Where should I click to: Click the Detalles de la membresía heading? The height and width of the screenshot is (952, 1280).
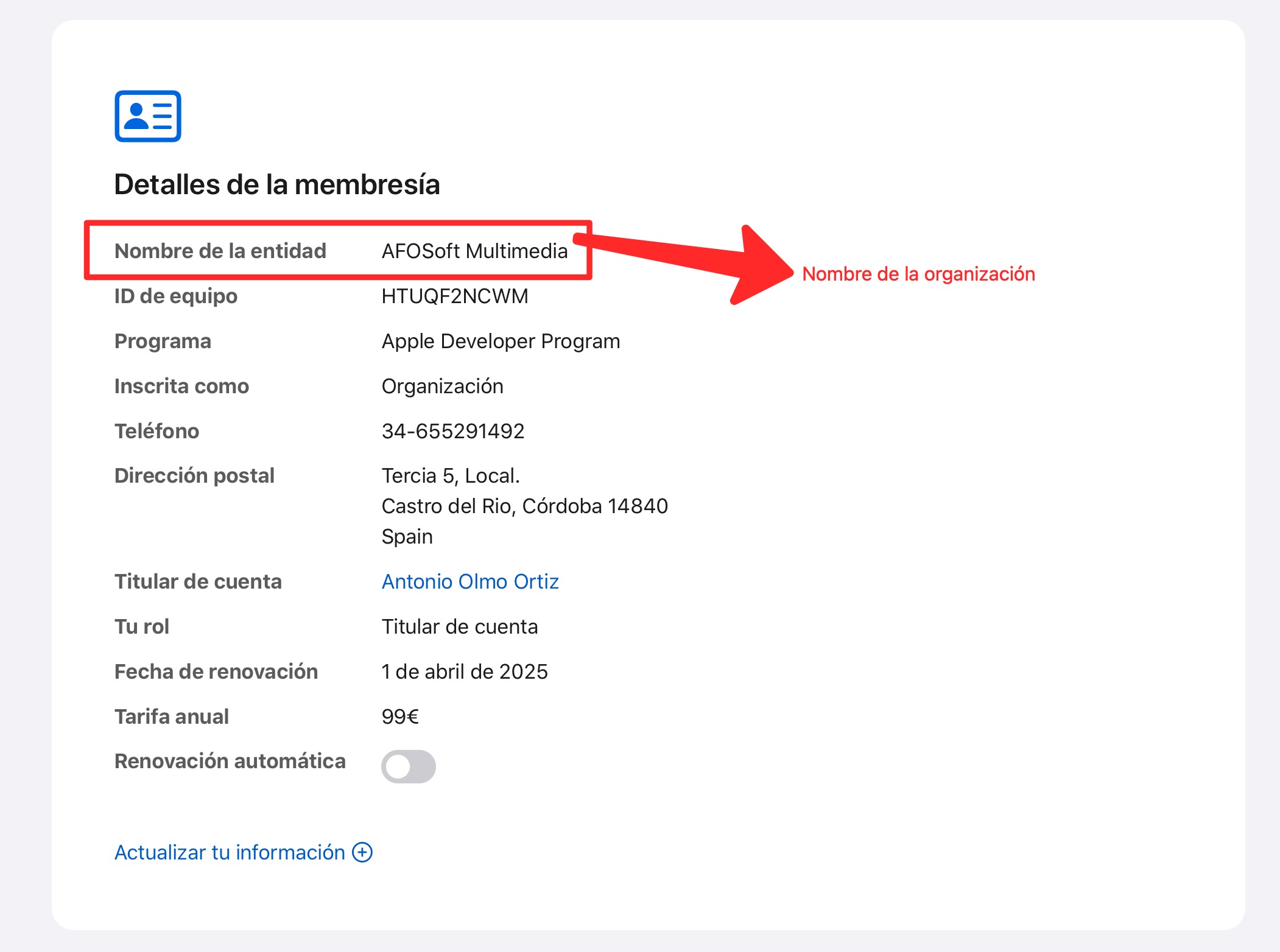(276, 184)
